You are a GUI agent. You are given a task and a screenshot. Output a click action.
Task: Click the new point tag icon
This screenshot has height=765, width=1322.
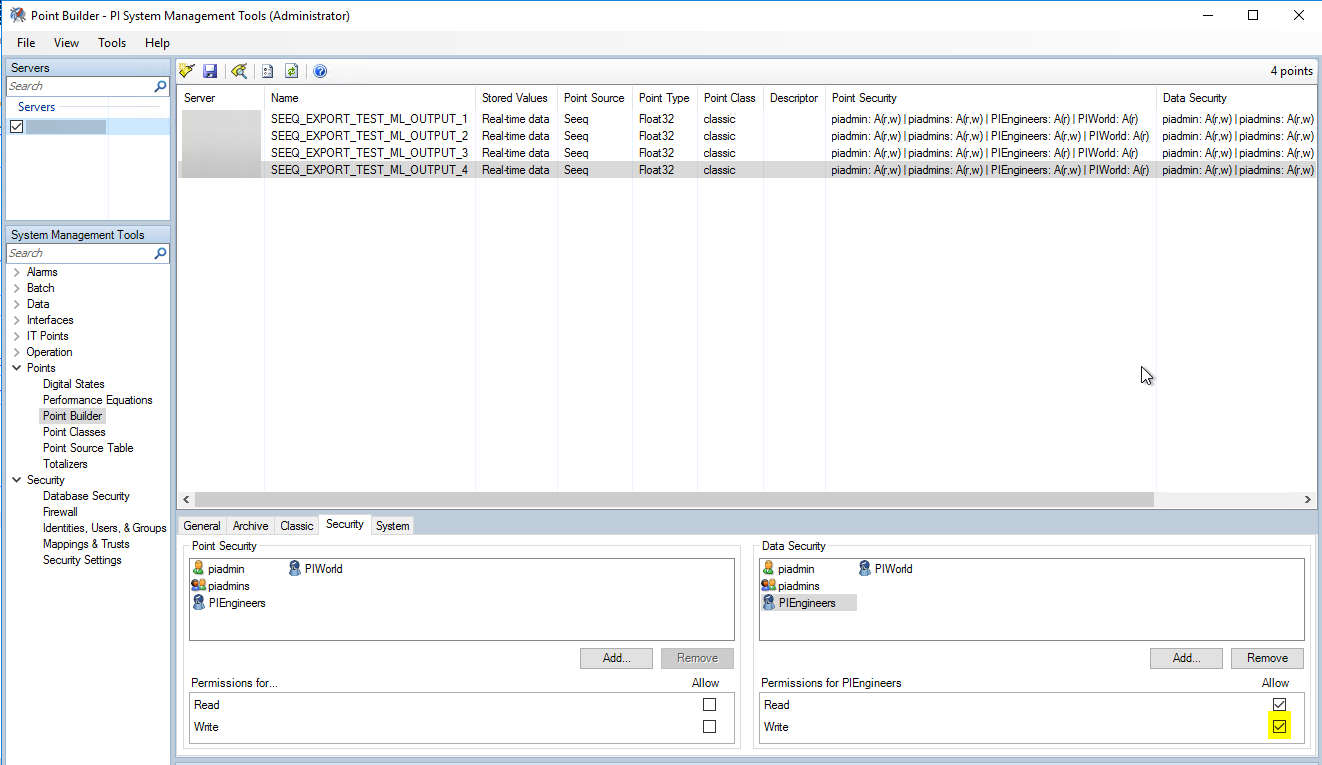pyautogui.click(x=187, y=71)
